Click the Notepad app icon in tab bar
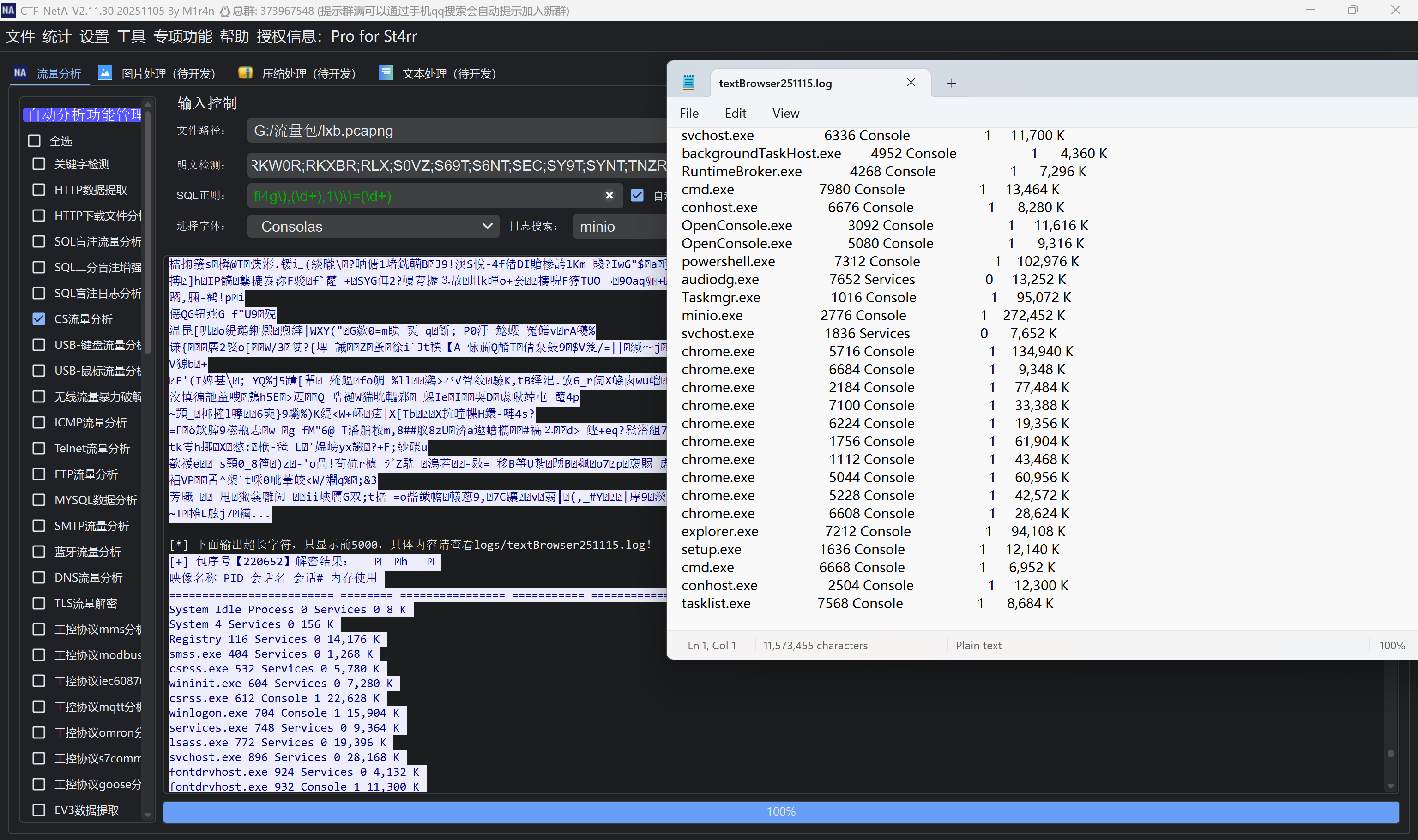Image resolution: width=1418 pixels, height=840 pixels. click(688, 83)
